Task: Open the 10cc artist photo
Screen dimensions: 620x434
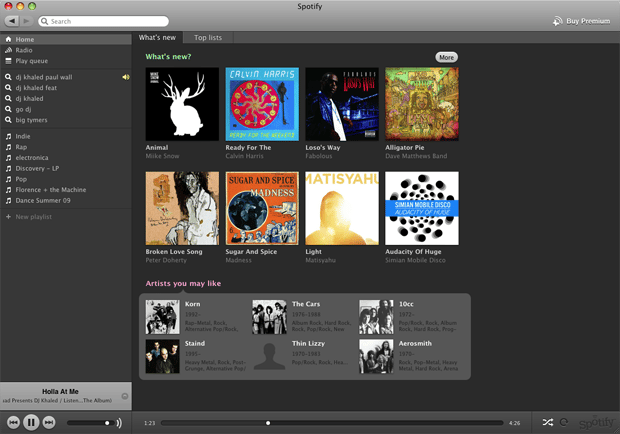Action: pyautogui.click(x=376, y=317)
